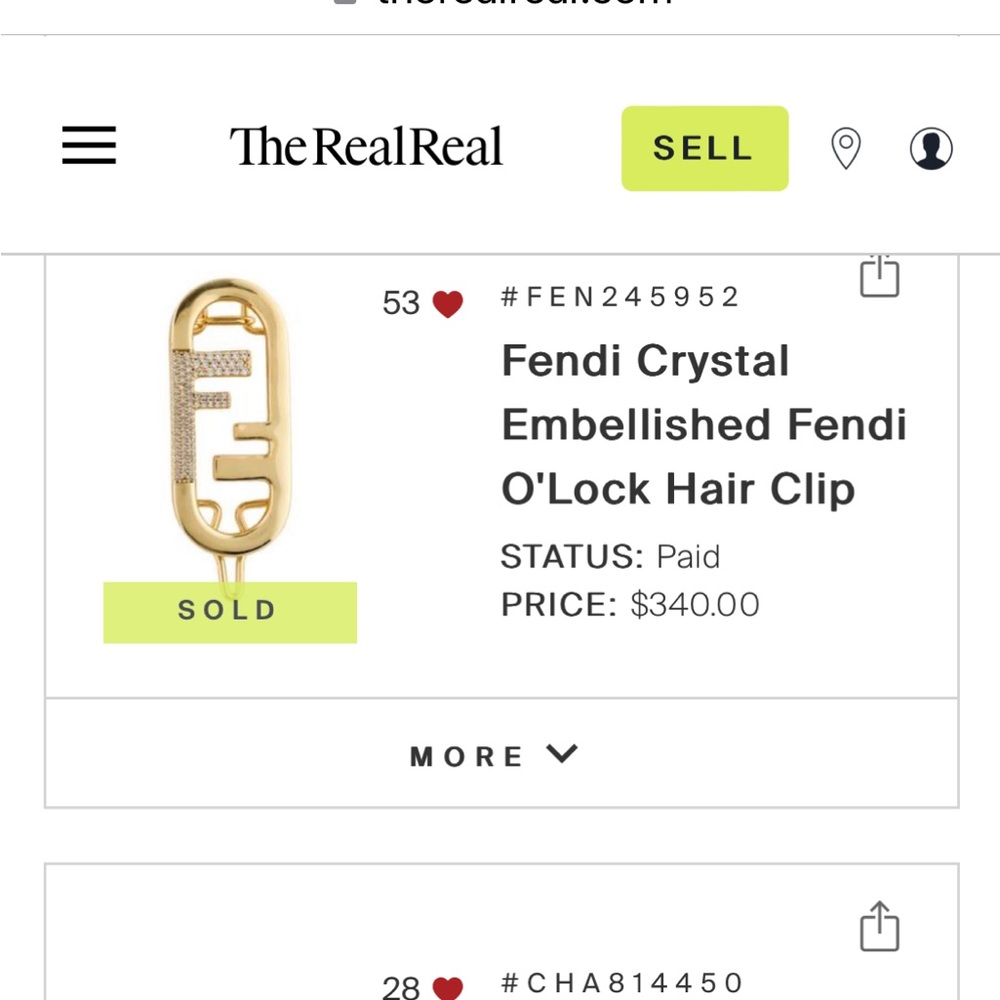
Task: Click the TheRealReal logo
Action: pos(366,146)
